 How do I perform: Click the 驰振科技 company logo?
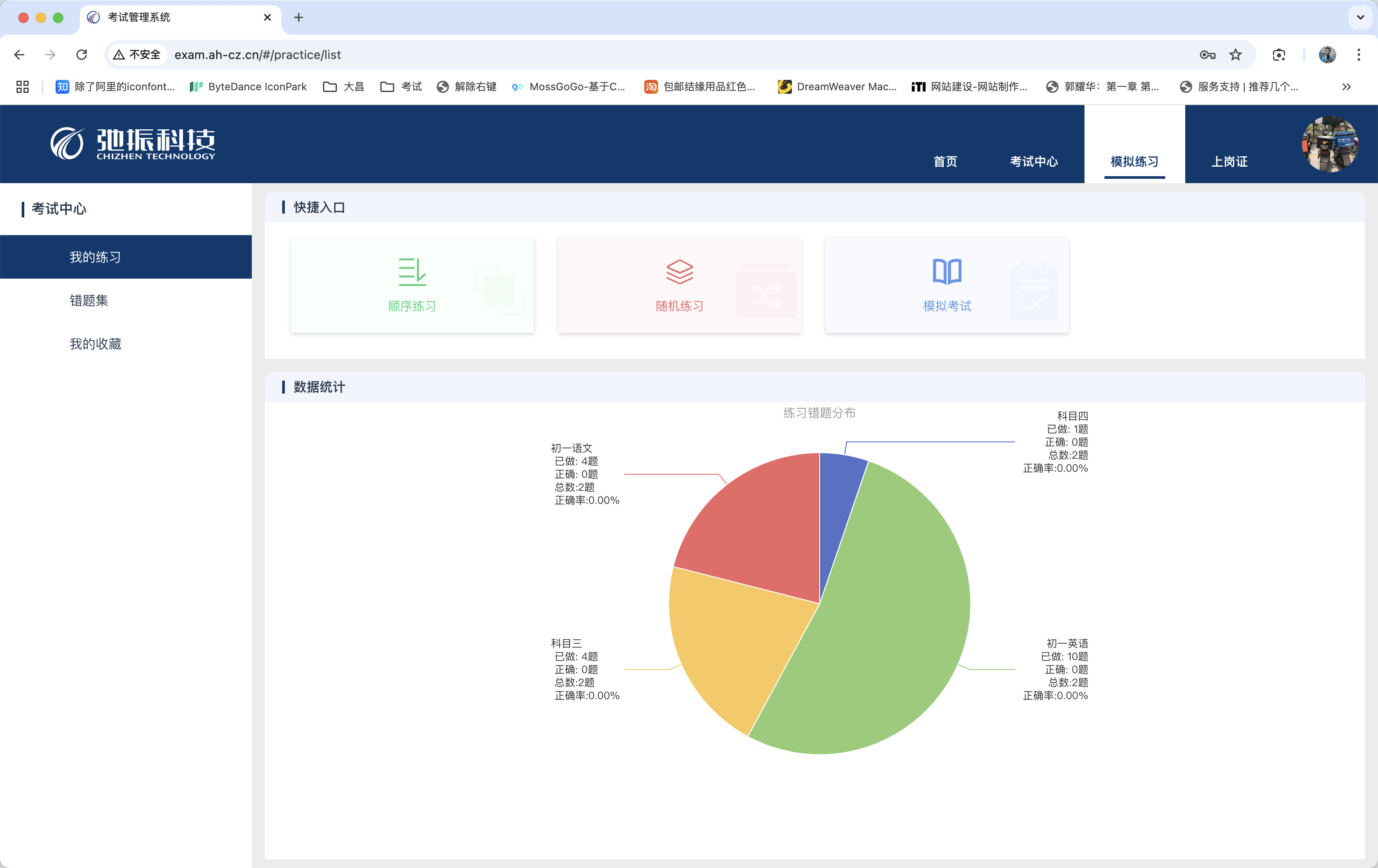click(133, 143)
